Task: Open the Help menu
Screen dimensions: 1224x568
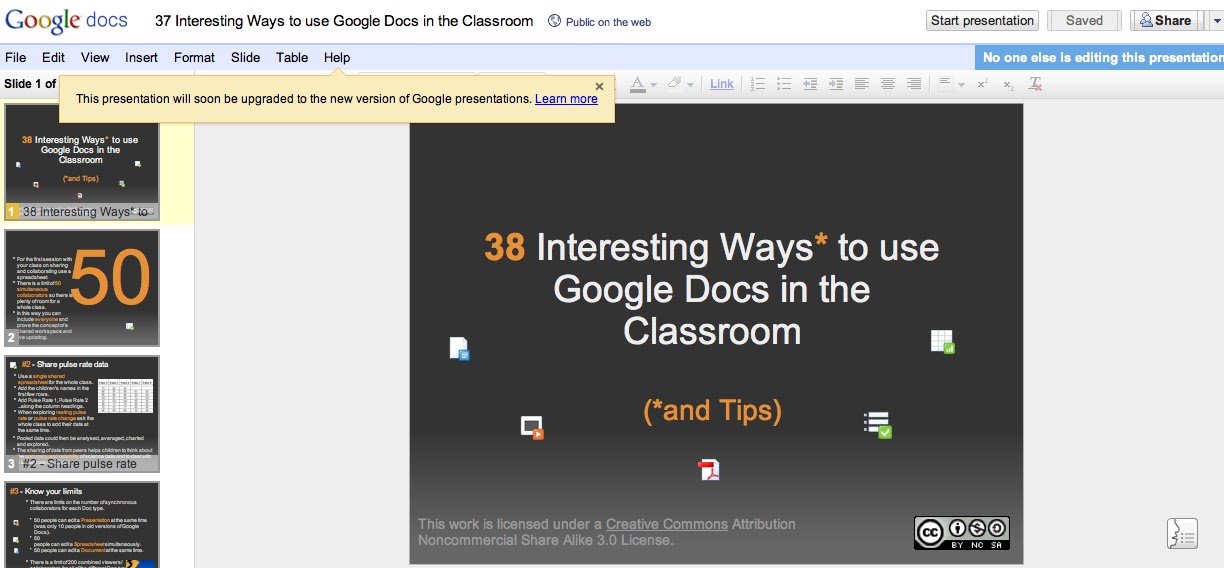Action: pyautogui.click(x=337, y=57)
